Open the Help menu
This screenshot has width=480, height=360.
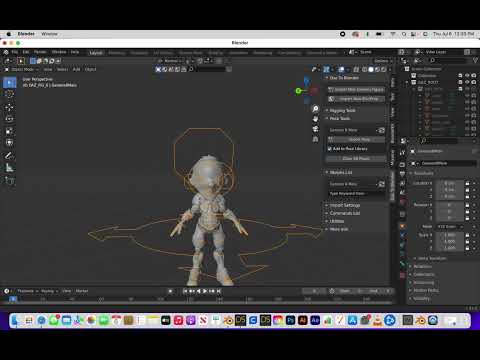[x=75, y=52]
